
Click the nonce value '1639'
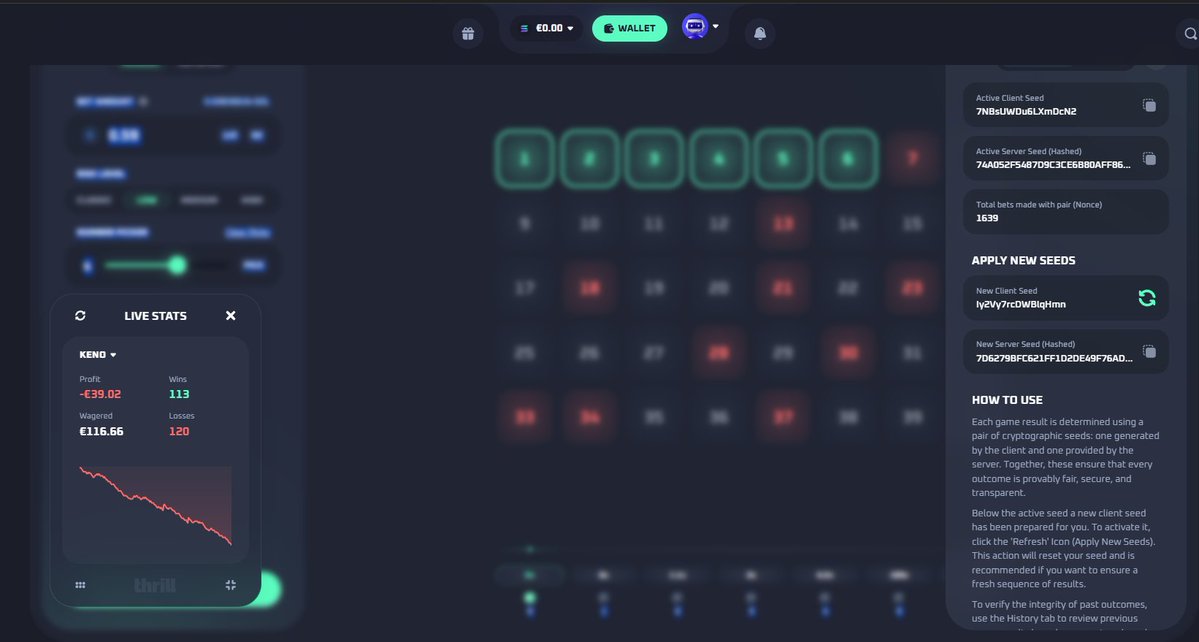pos(986,218)
